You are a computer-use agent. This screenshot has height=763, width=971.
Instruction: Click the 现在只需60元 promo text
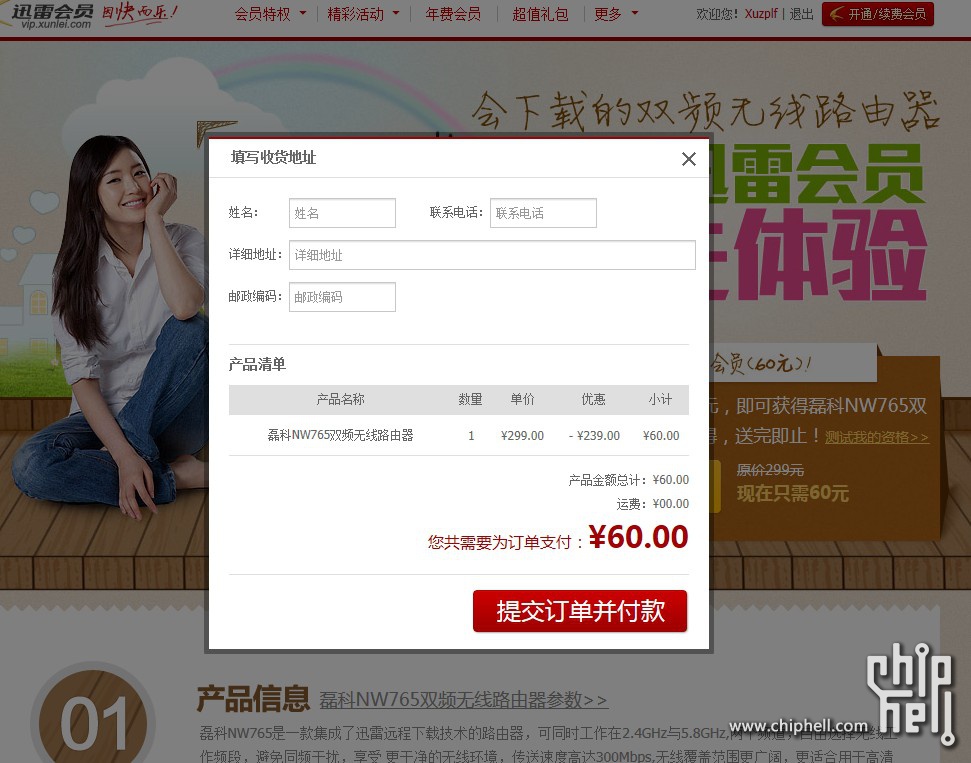793,494
